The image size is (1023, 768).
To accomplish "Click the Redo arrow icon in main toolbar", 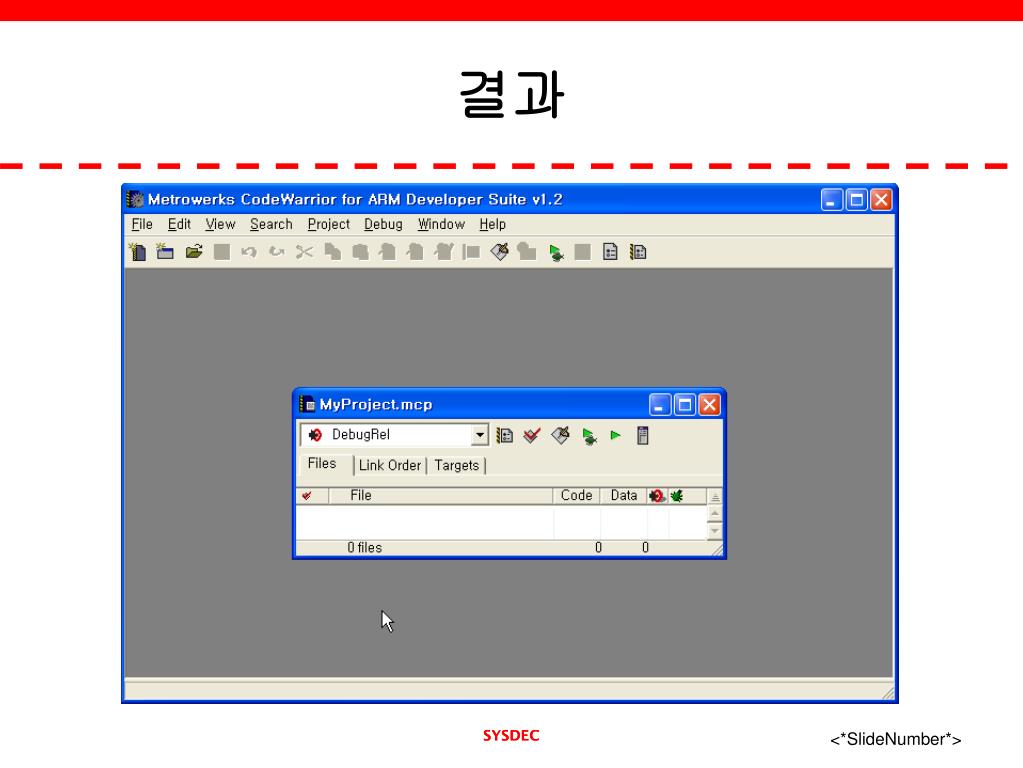I will [277, 252].
